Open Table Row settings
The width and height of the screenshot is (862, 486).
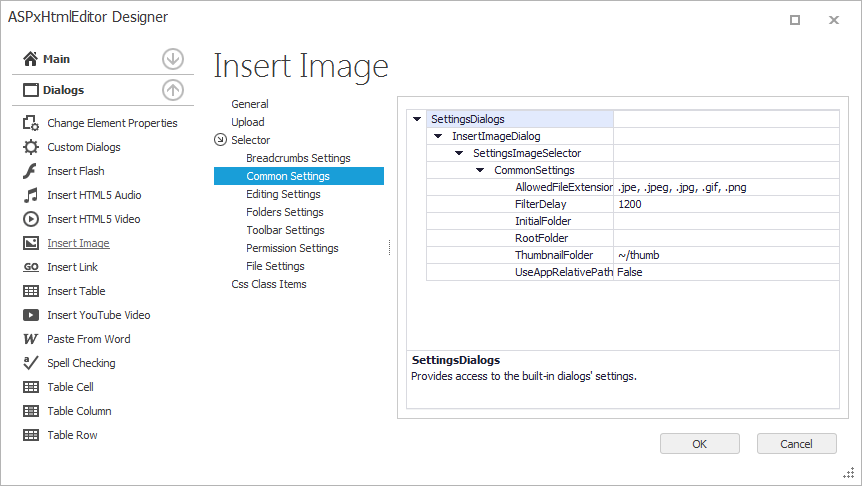pos(72,435)
